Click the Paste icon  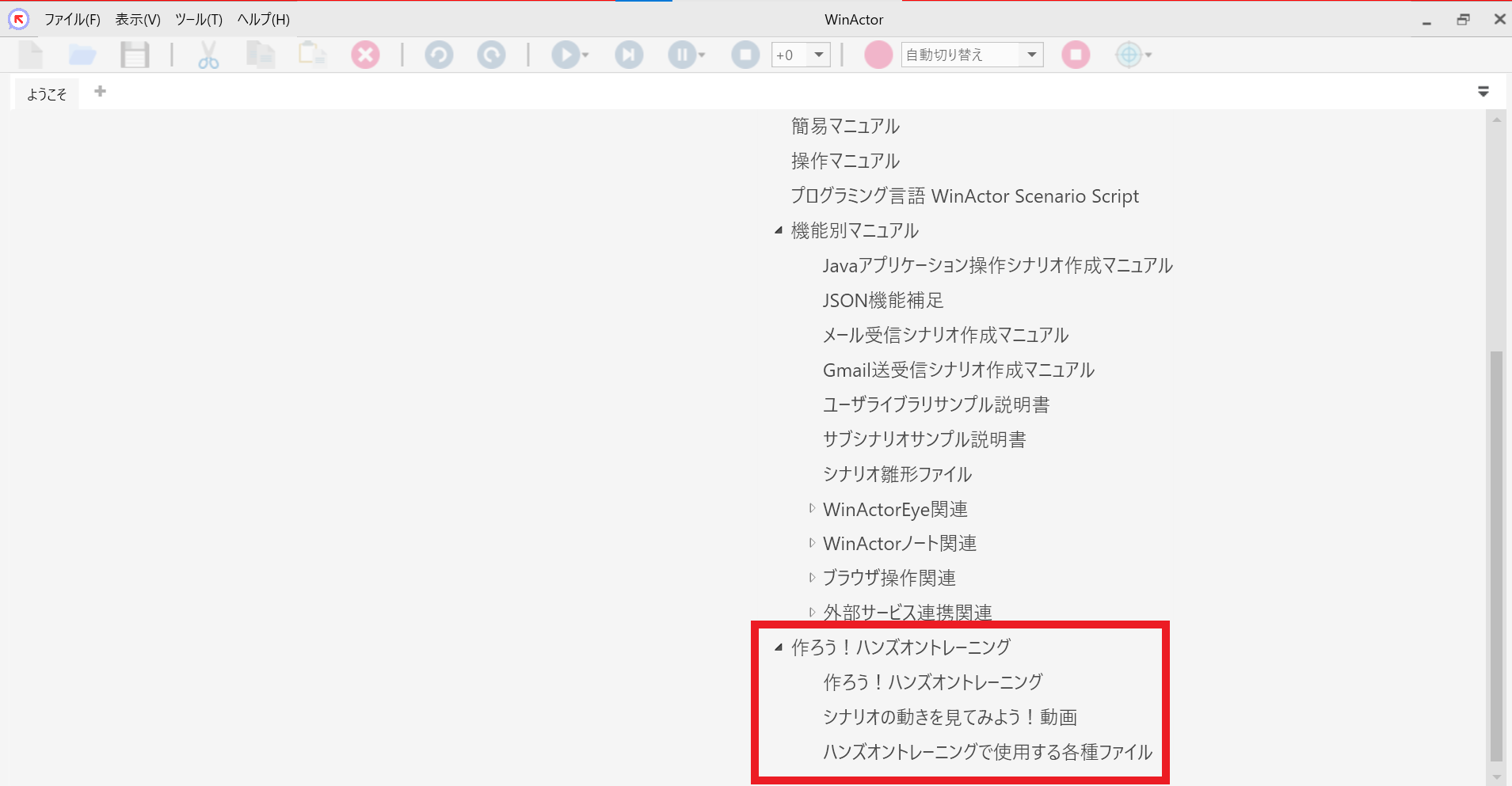tap(312, 55)
